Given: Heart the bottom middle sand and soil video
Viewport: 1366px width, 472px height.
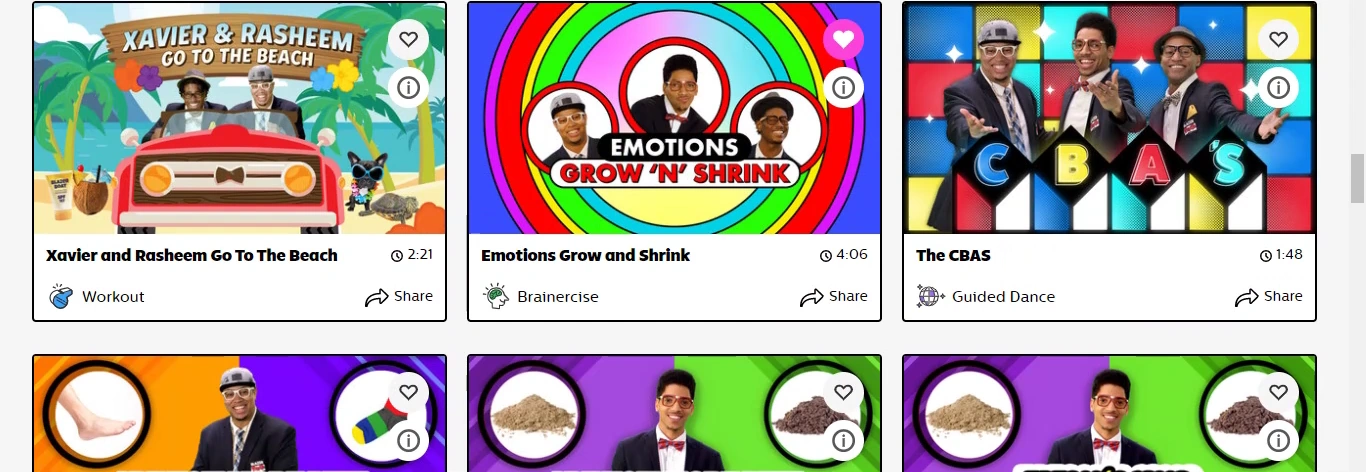Looking at the screenshot, I should [843, 392].
